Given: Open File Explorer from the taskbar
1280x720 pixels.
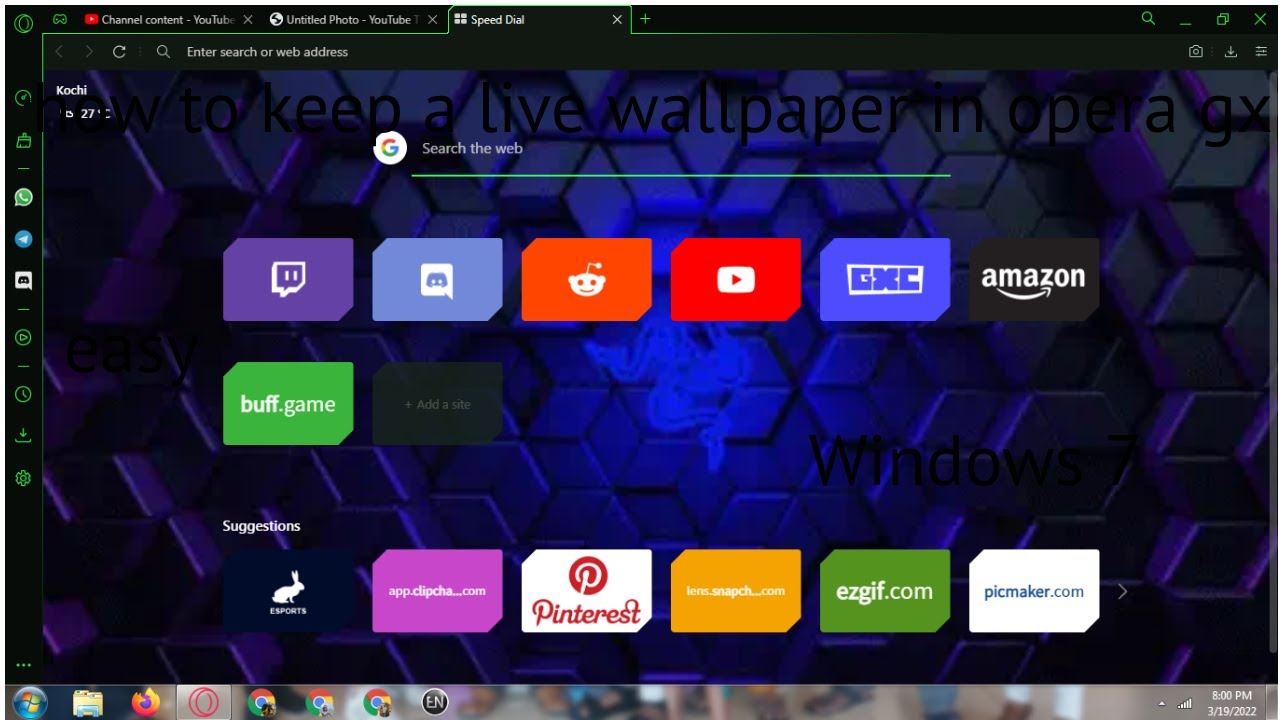Looking at the screenshot, I should tap(88, 703).
